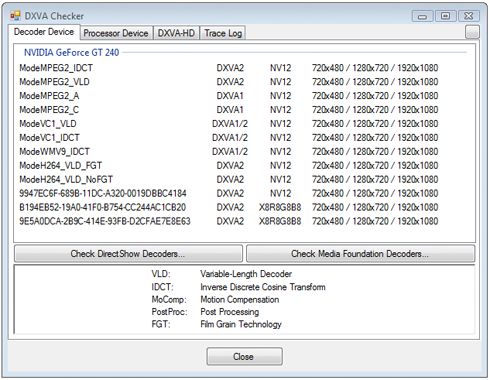Select the ModeMPEG2_VLD row
The height and width of the screenshot is (380, 490).
tap(229, 82)
